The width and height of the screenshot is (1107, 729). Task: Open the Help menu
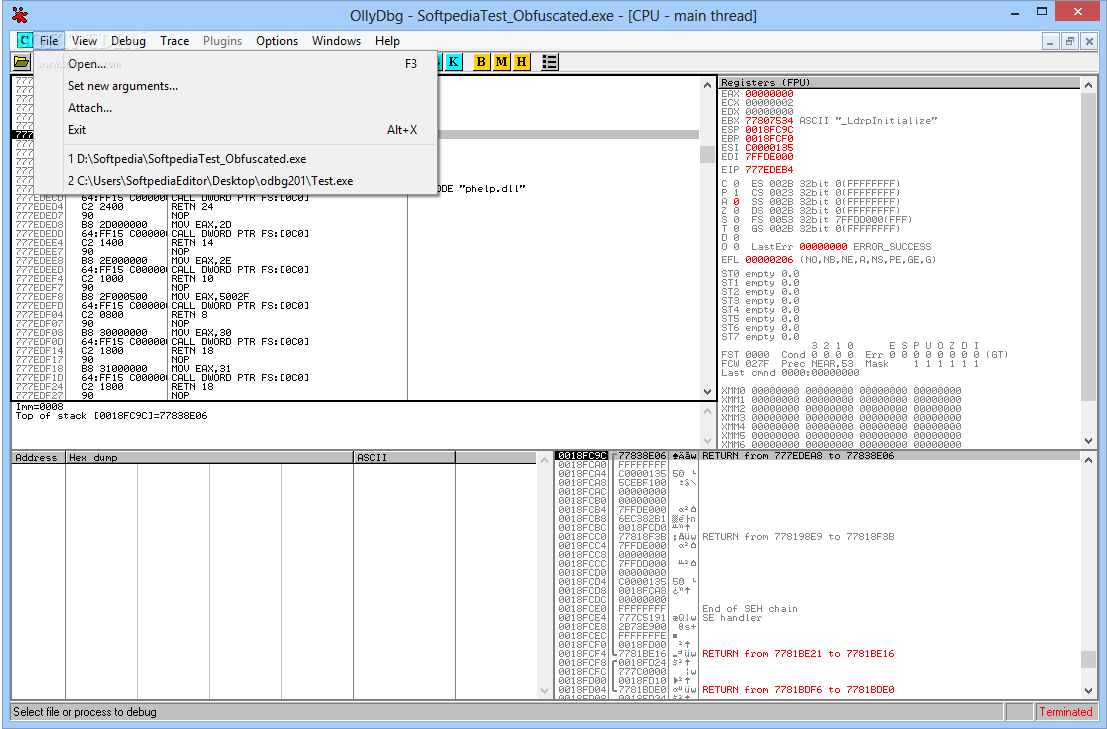(387, 40)
